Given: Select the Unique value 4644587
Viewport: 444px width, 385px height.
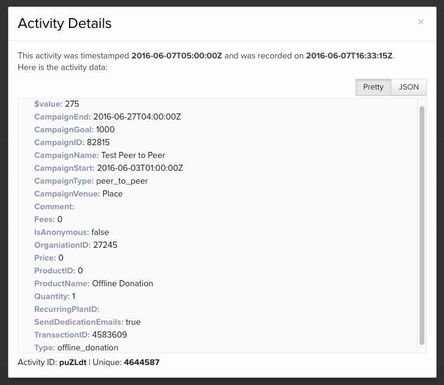Looking at the screenshot, I should (x=142, y=362).
